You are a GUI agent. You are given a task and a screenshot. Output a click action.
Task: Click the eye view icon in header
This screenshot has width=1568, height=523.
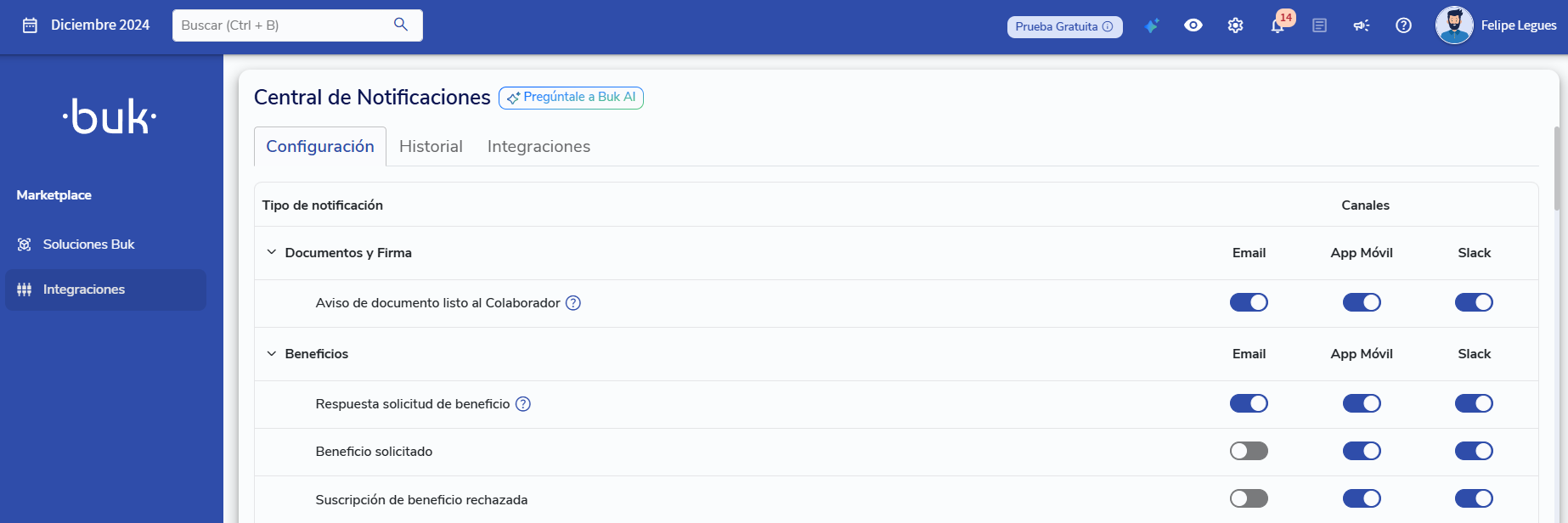pyautogui.click(x=1193, y=25)
